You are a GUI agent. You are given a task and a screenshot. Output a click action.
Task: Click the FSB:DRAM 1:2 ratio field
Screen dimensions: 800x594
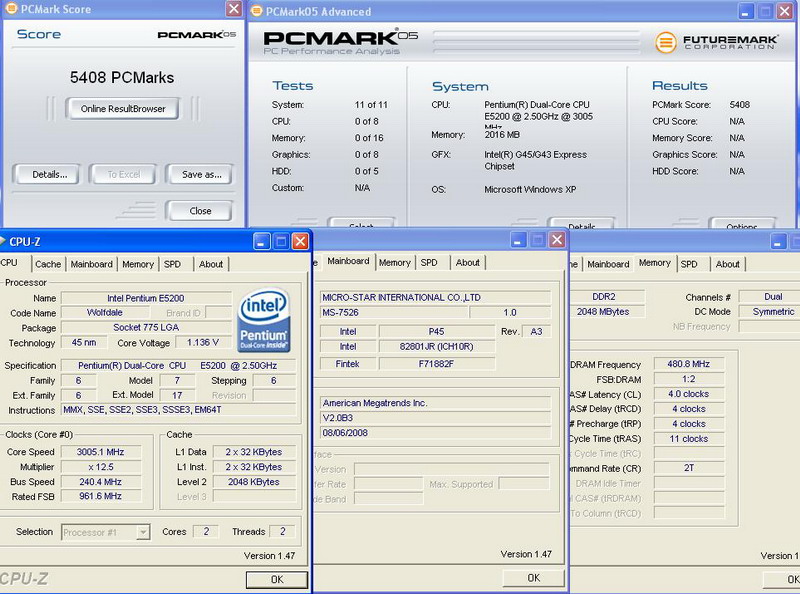click(689, 379)
